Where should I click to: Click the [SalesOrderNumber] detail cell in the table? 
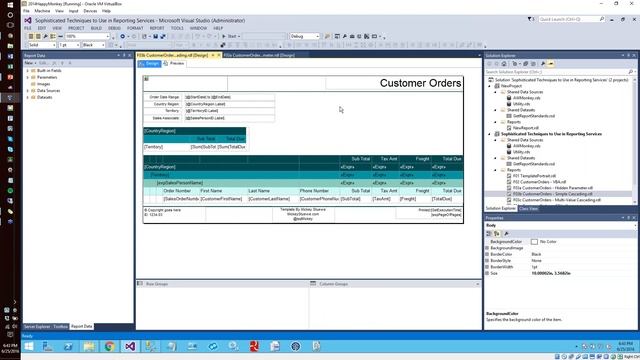[x=180, y=199]
